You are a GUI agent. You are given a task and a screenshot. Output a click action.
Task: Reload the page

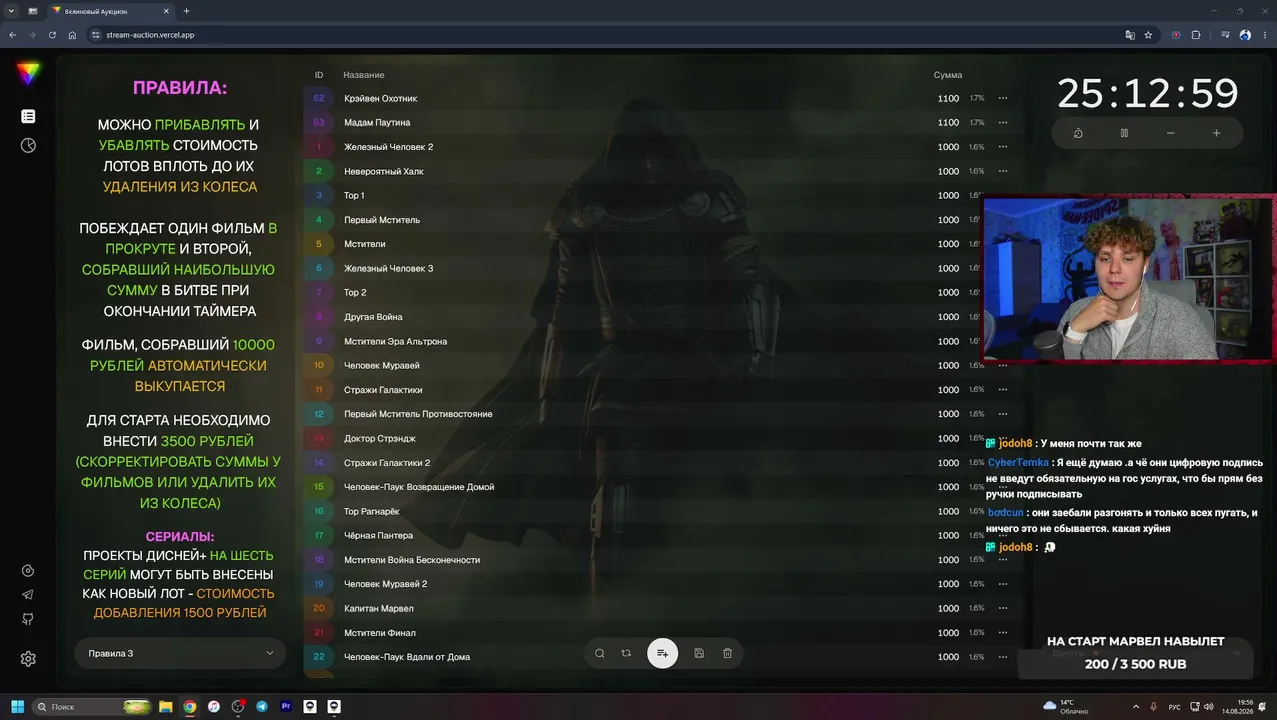pos(52,35)
